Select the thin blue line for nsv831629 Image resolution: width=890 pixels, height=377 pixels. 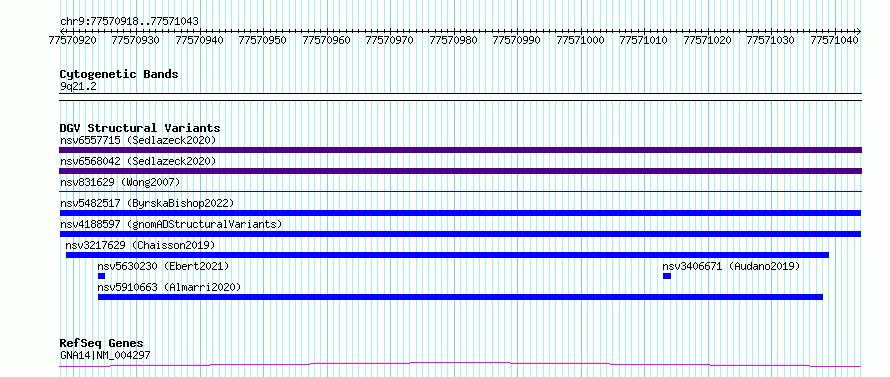[x=460, y=192]
